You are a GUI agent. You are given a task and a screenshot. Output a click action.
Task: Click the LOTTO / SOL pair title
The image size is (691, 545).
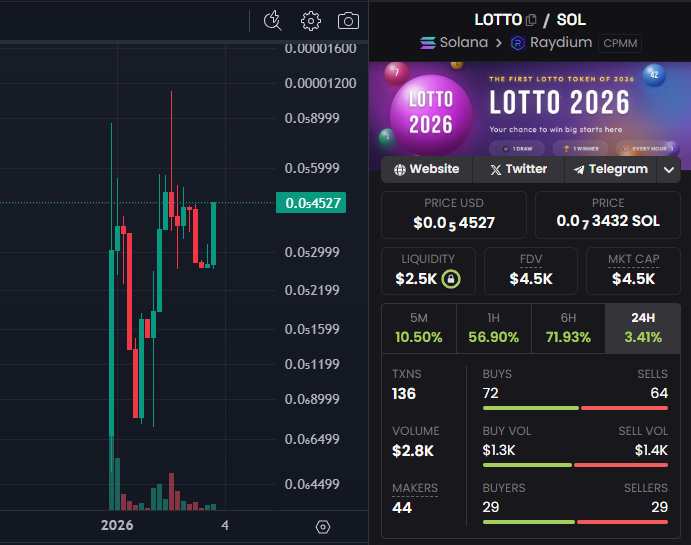tap(530, 20)
